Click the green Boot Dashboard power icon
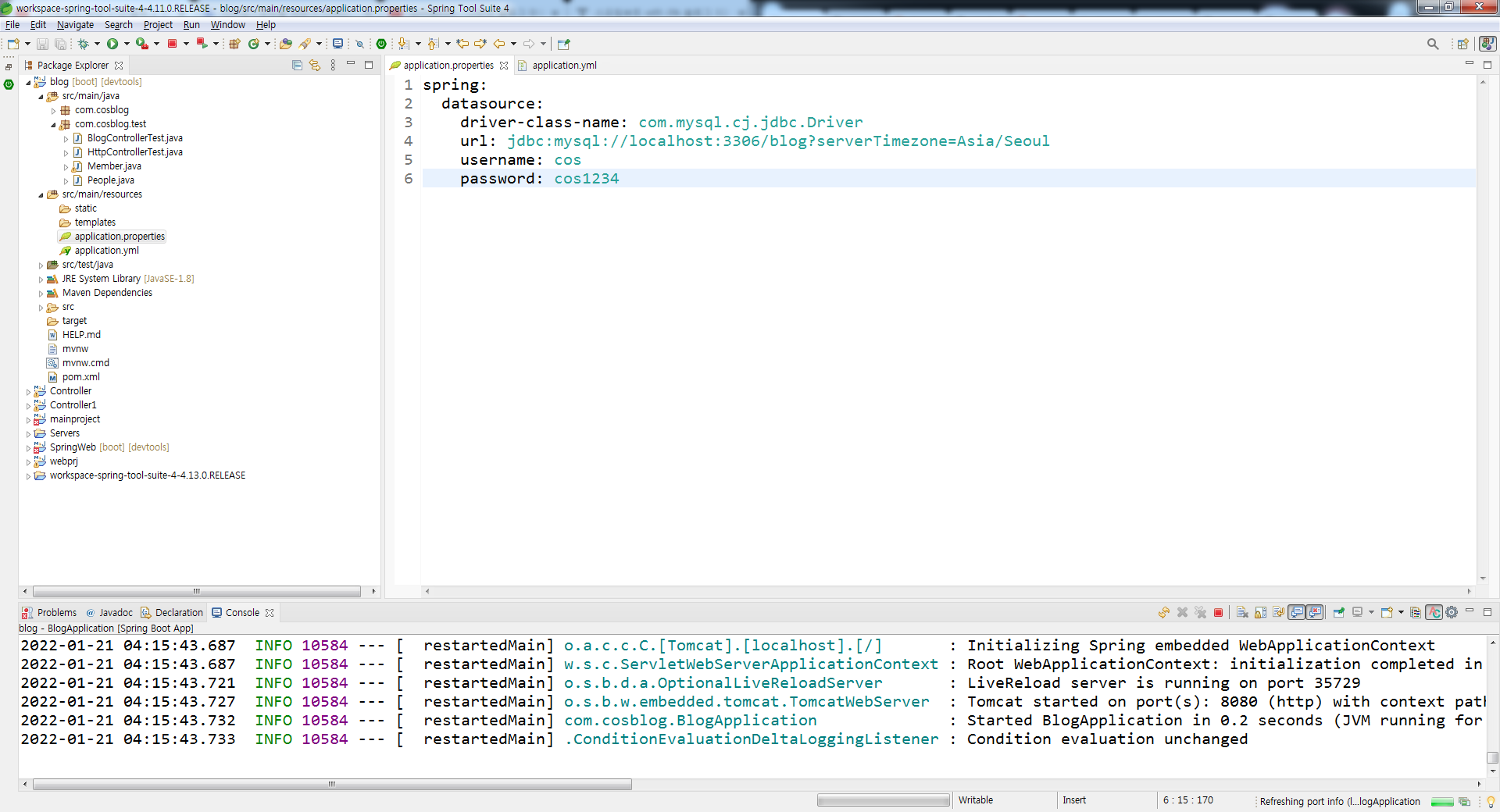Image resolution: width=1500 pixels, height=812 pixels. pos(381,44)
